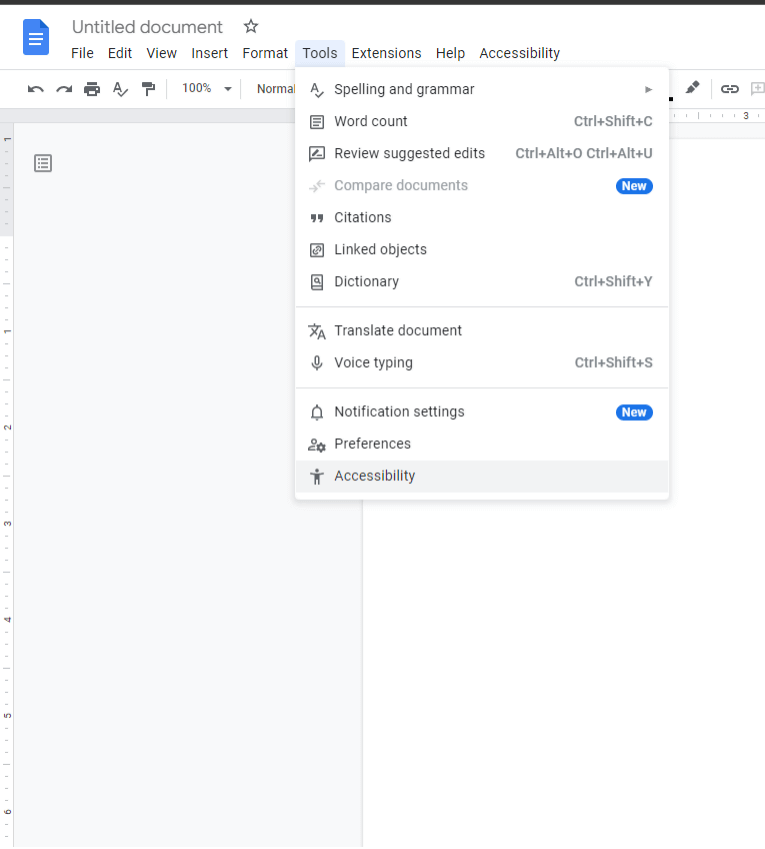Click the New badge beside Notification settings
This screenshot has height=849, width=765.
pos(634,412)
